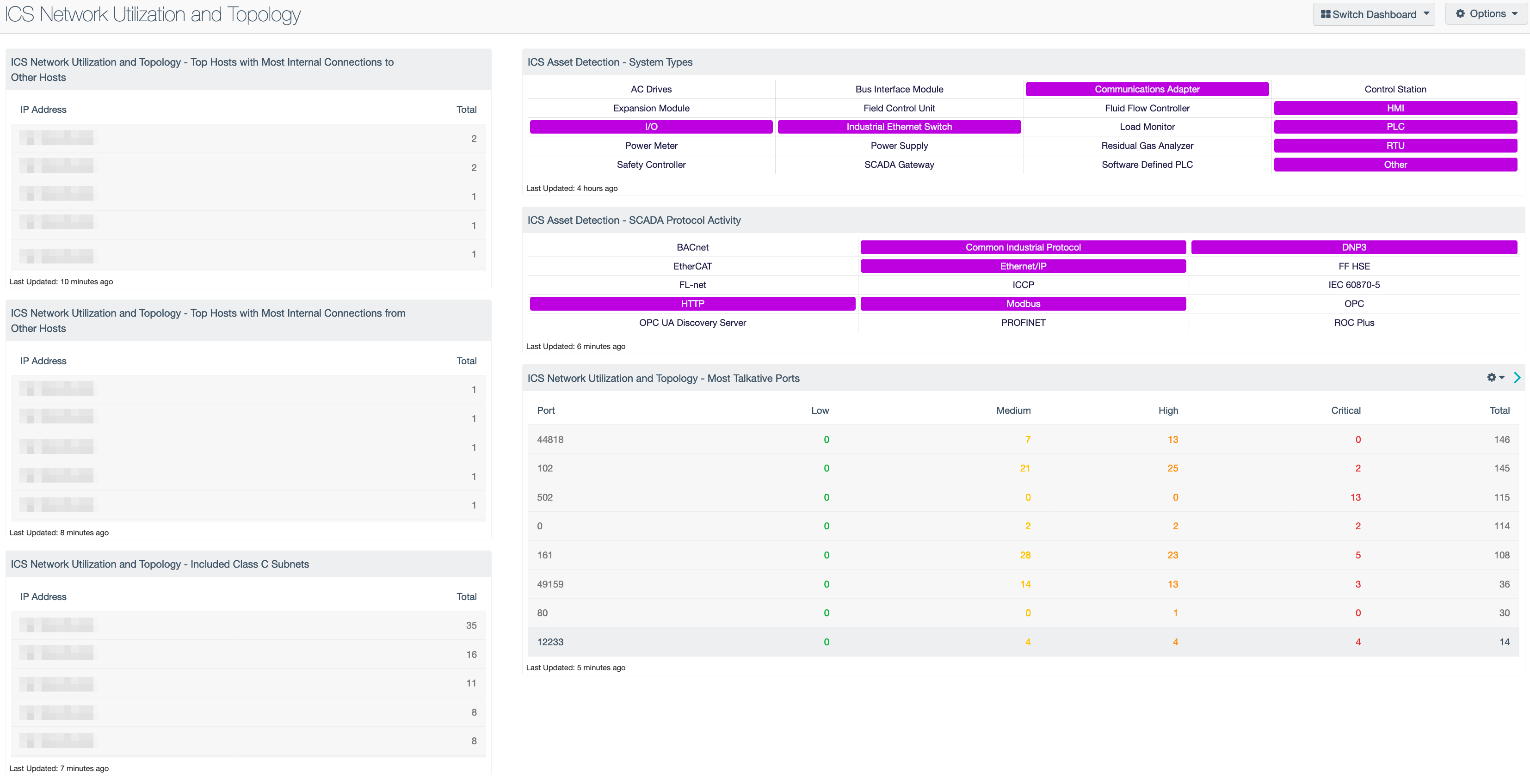The width and height of the screenshot is (1530, 784).
Task: Click the Industrial Ethernet Switch type
Action: [898, 126]
